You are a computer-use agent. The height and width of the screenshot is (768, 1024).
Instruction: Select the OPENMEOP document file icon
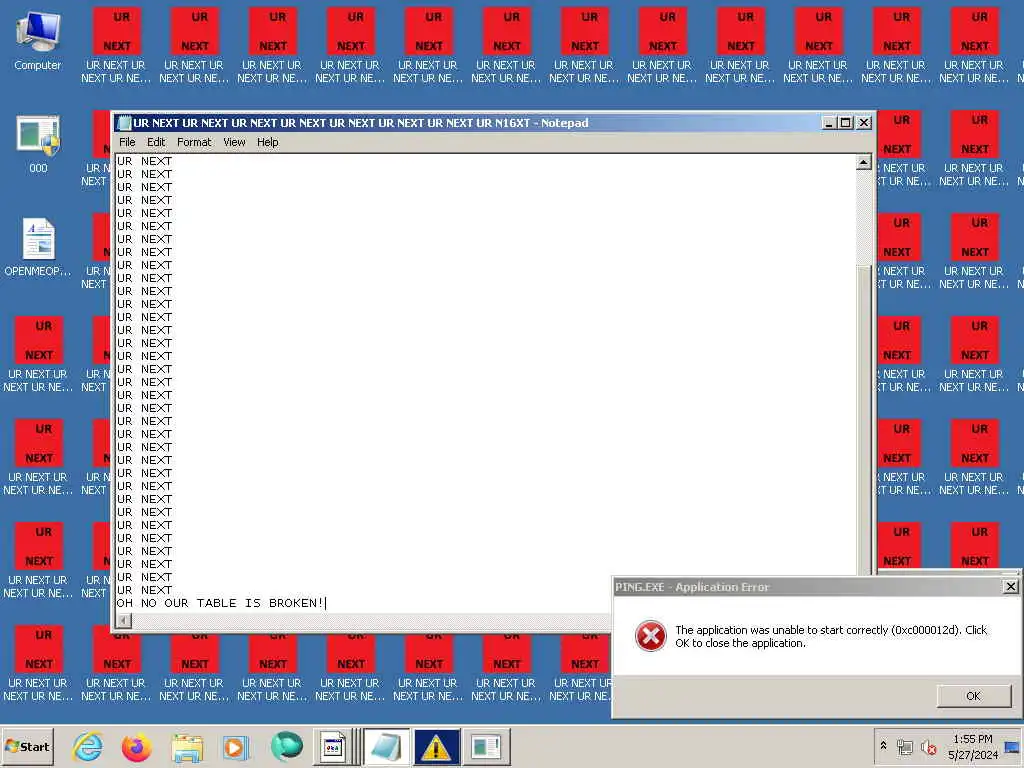point(38,247)
